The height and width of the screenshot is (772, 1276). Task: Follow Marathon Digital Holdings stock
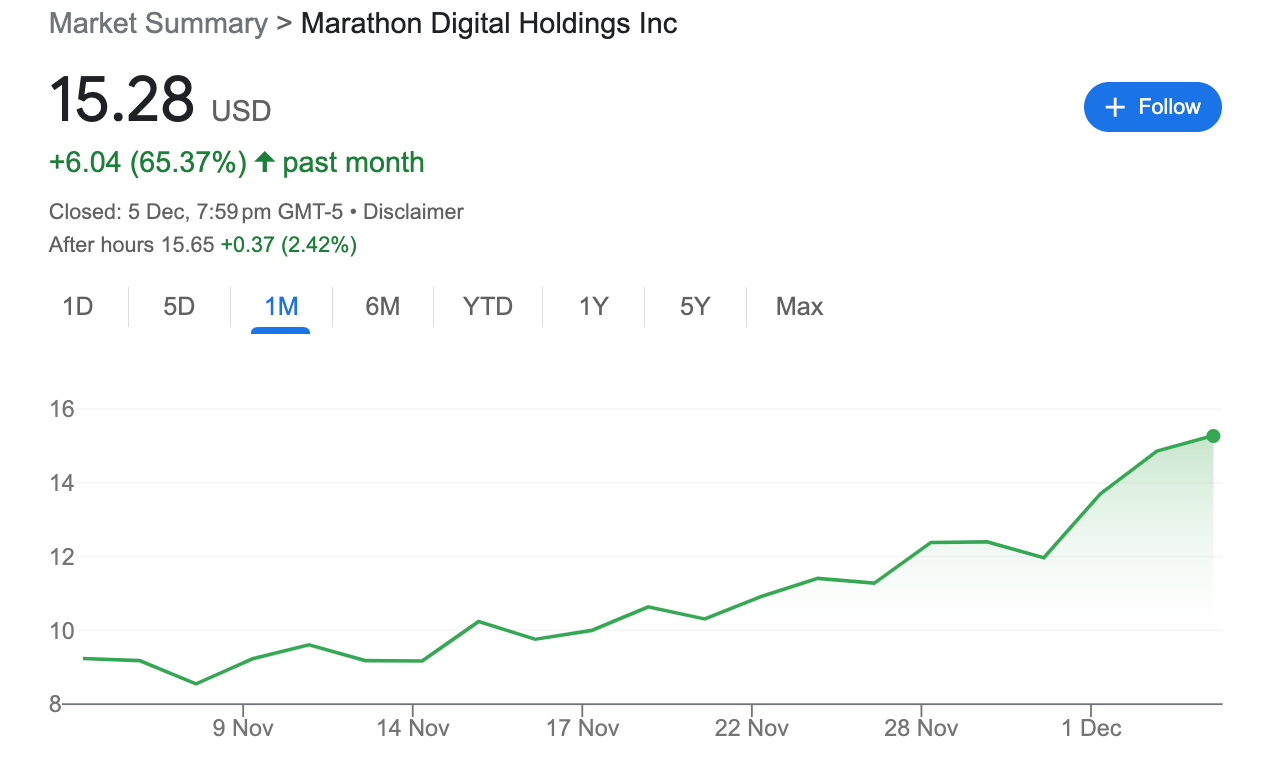(1152, 107)
